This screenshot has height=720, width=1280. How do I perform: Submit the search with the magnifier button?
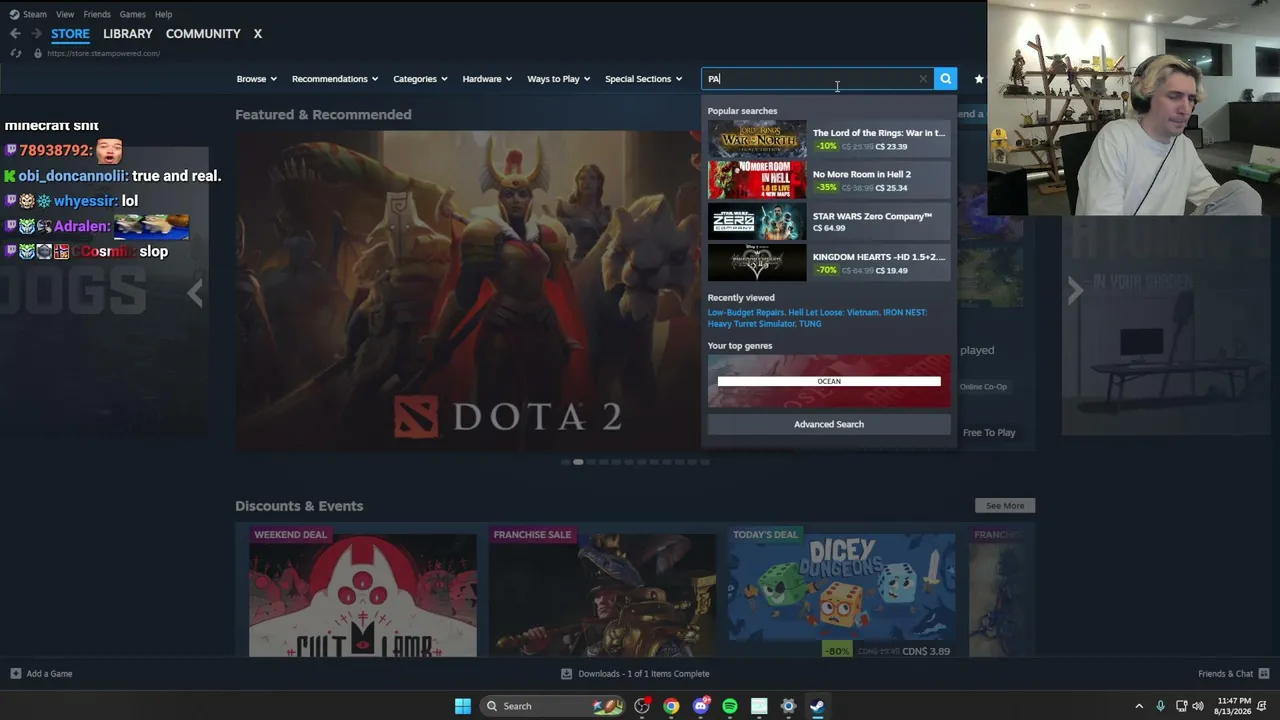(x=945, y=79)
